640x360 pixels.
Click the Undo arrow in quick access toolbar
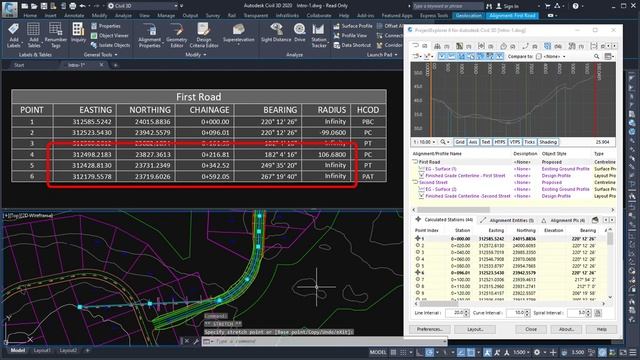click(83, 6)
